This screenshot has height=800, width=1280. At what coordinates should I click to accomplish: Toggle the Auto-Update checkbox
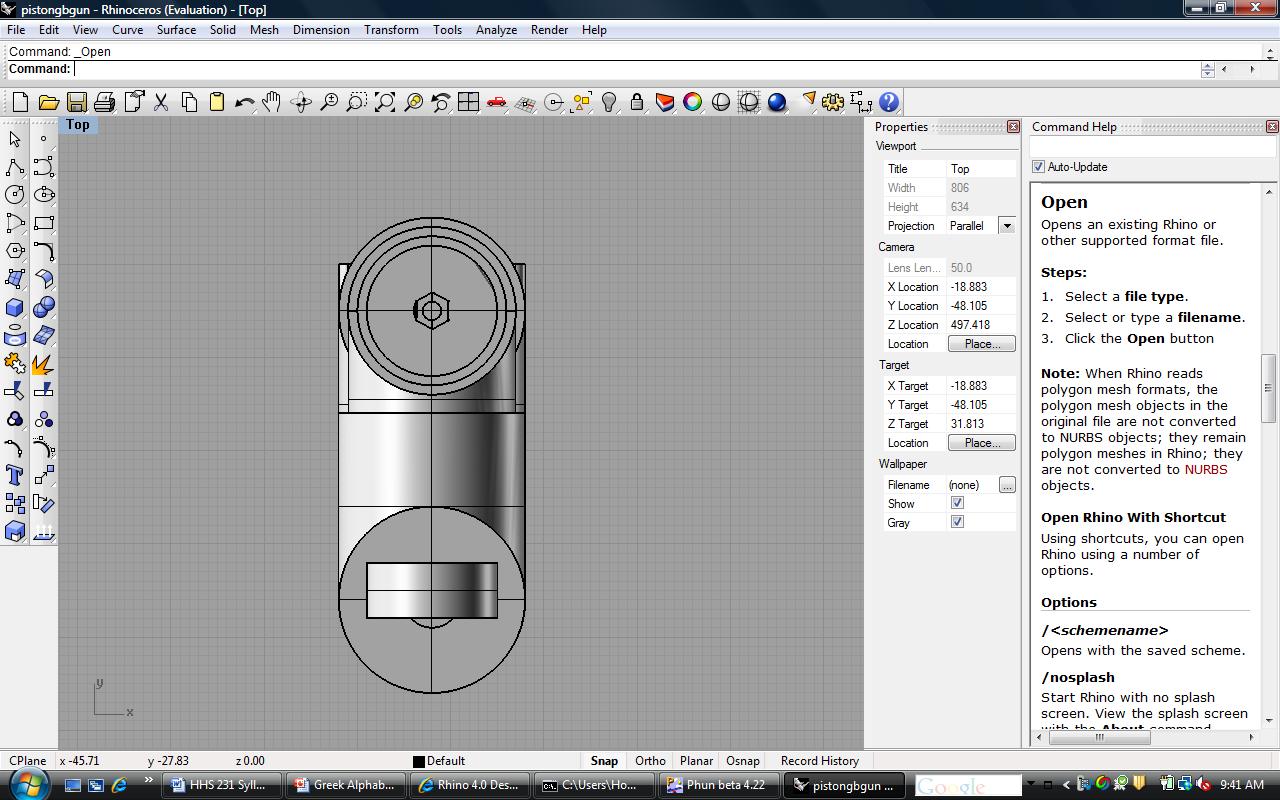click(1038, 167)
